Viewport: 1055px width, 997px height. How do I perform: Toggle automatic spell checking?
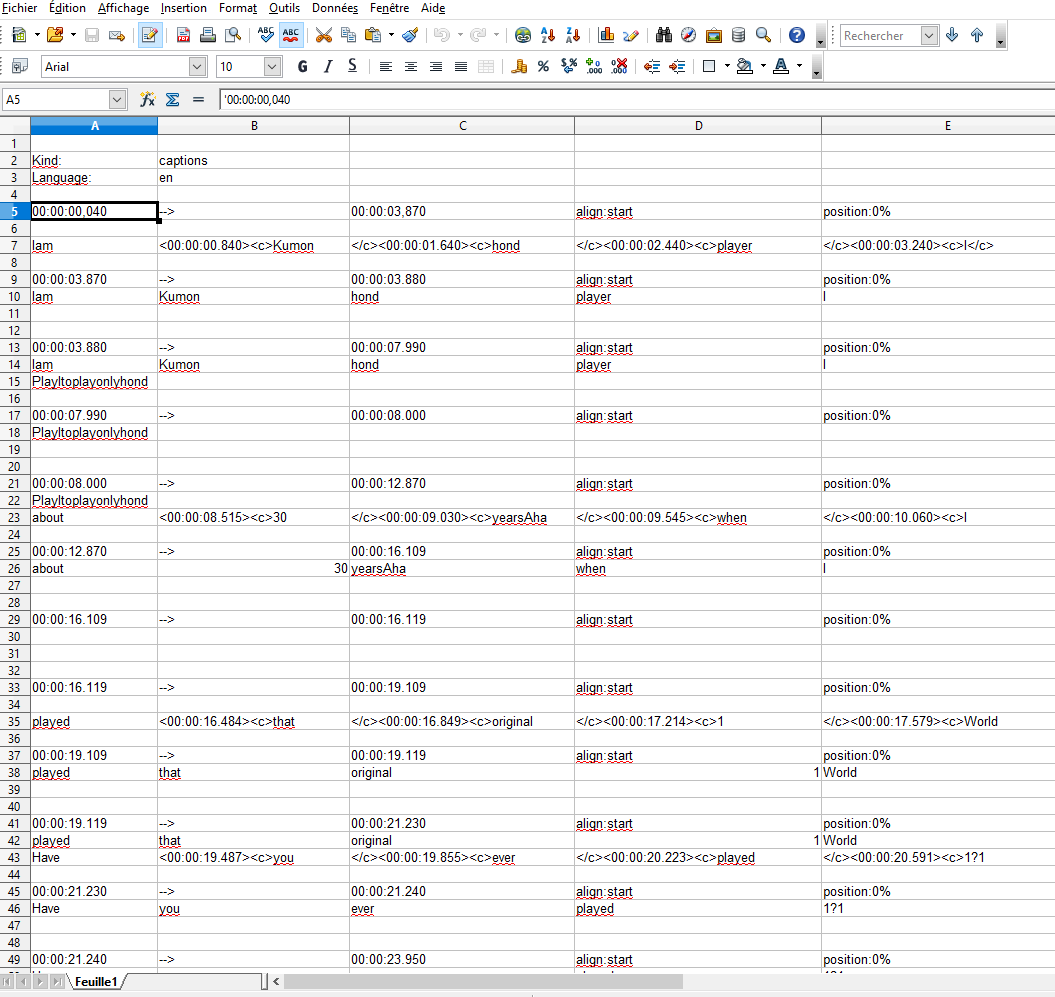[x=291, y=35]
